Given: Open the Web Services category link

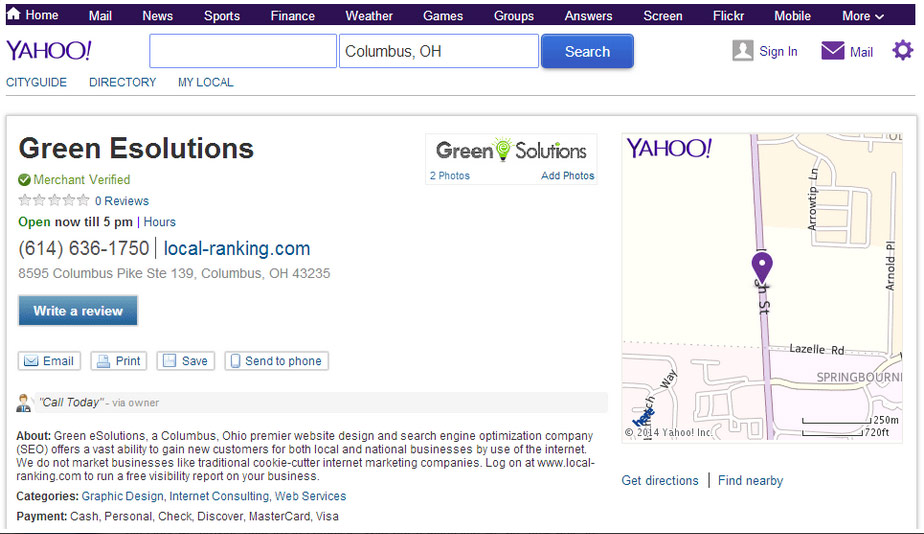Looking at the screenshot, I should click(x=311, y=496).
